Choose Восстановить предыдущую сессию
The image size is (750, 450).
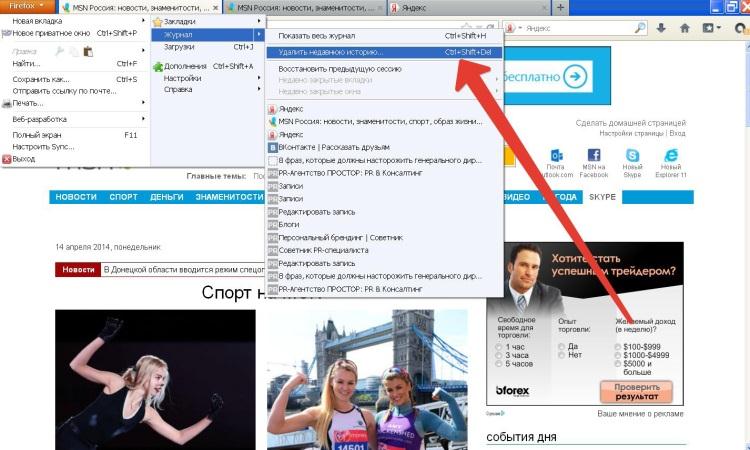click(x=384, y=69)
